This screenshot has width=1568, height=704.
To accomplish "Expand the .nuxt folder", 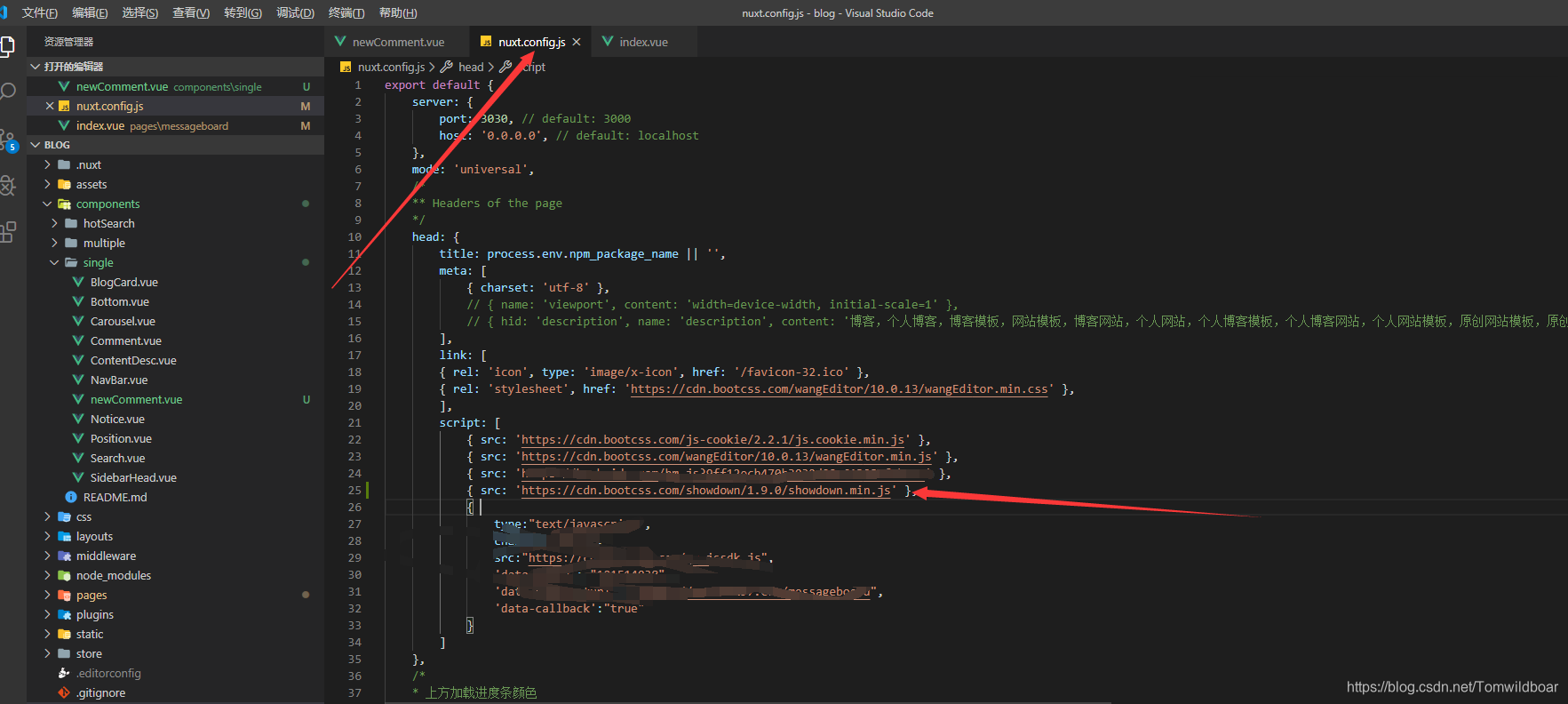I will [x=47, y=164].
